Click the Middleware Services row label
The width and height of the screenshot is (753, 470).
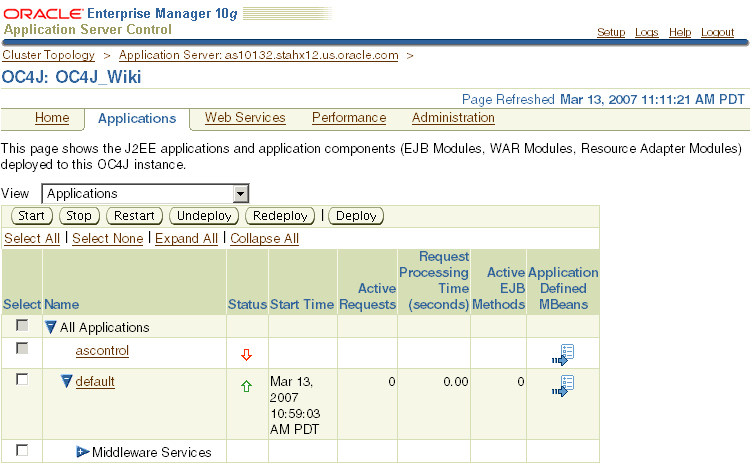click(152, 452)
